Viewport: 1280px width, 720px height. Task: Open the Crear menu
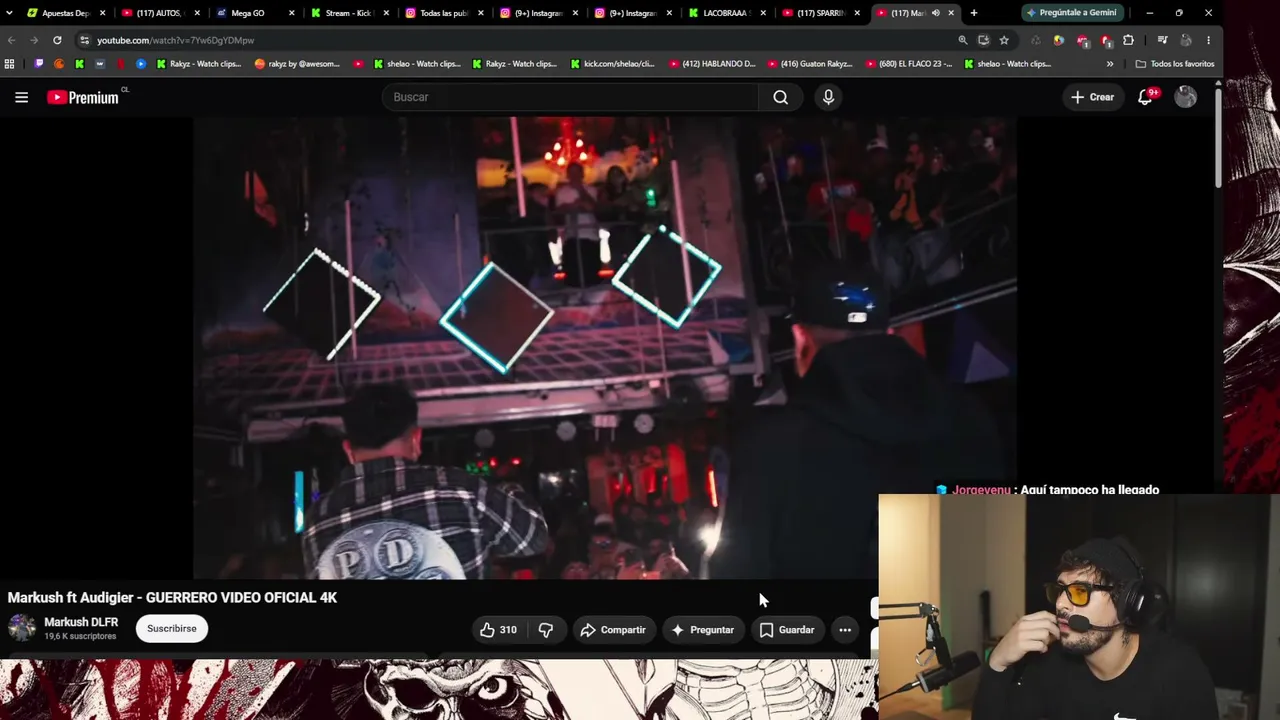click(x=1092, y=97)
